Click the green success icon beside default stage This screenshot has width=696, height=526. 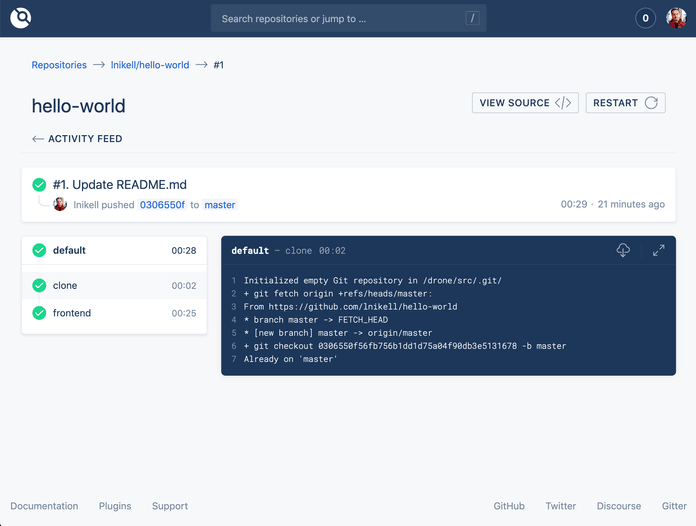point(39,251)
